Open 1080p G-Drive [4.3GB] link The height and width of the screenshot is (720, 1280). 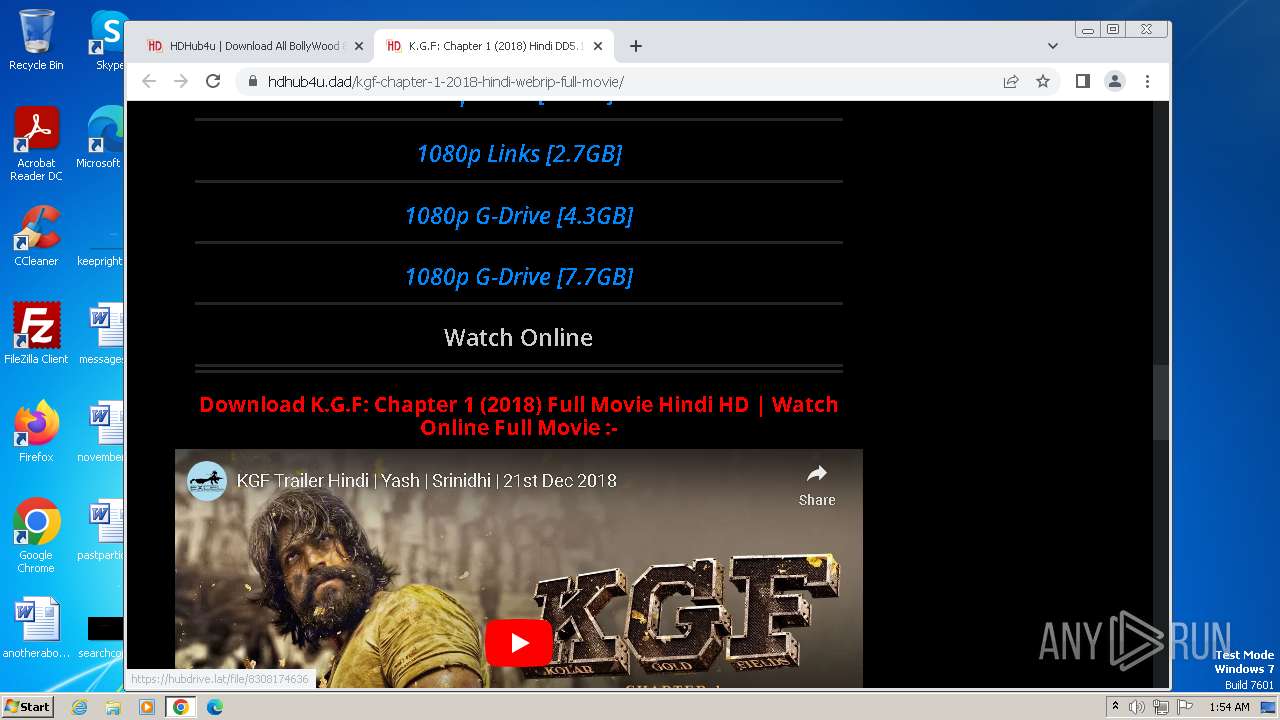click(x=519, y=216)
